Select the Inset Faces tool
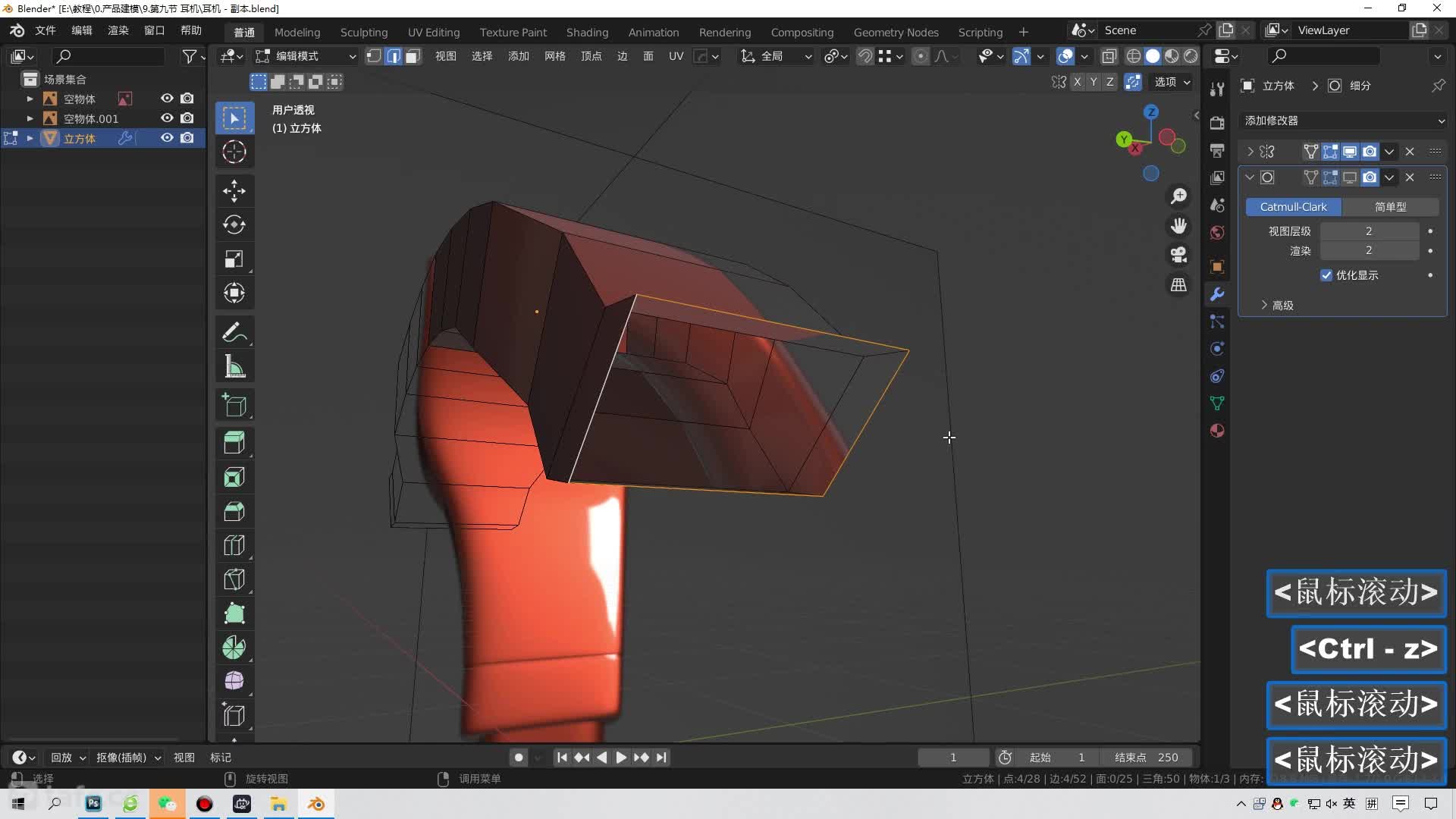The height and width of the screenshot is (819, 1456). point(234,477)
